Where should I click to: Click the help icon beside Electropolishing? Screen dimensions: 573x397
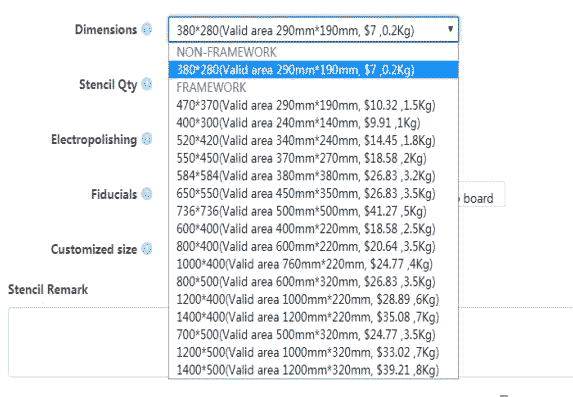tap(147, 139)
